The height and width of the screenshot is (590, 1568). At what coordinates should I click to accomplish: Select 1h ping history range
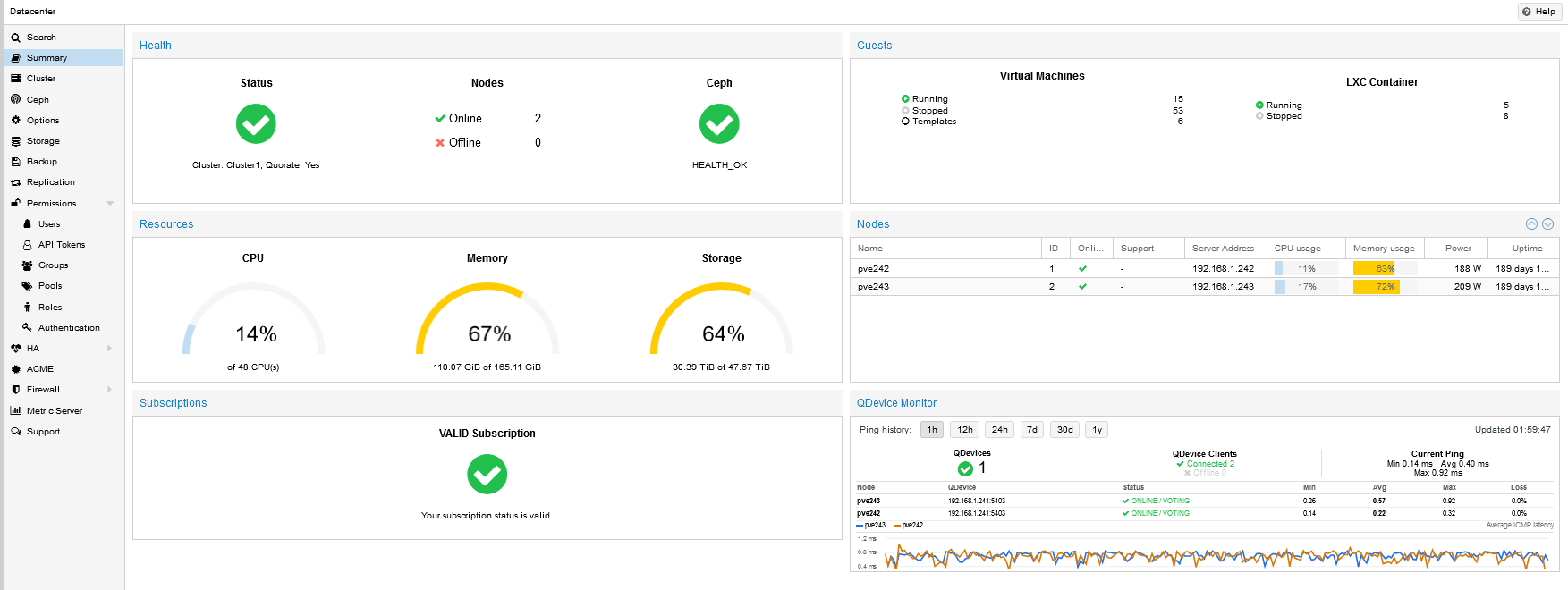932,430
